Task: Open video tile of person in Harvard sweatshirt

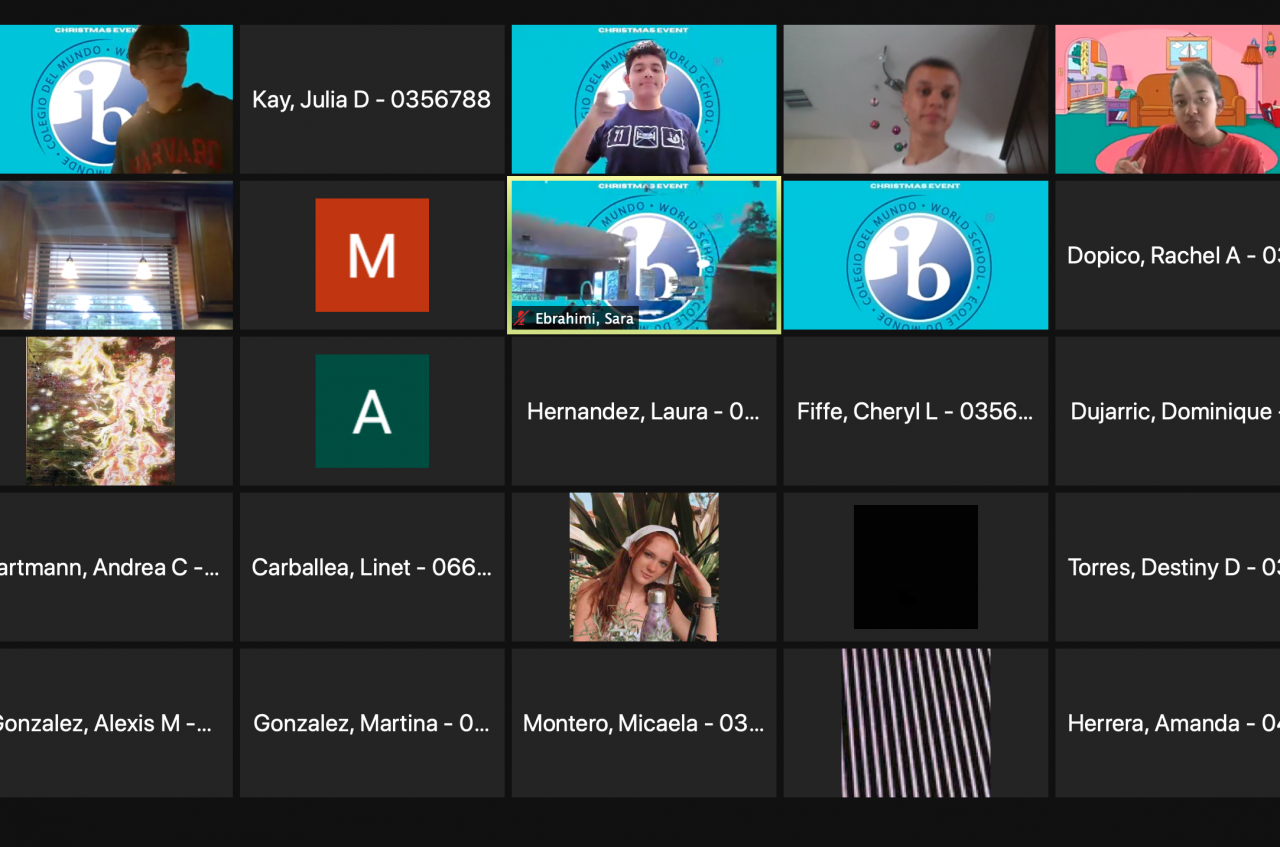Action: click(x=116, y=99)
